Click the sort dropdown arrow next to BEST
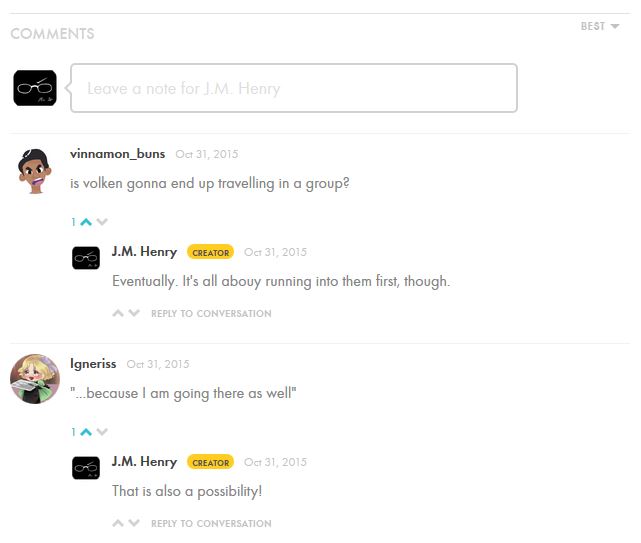641x543 pixels. [x=615, y=27]
